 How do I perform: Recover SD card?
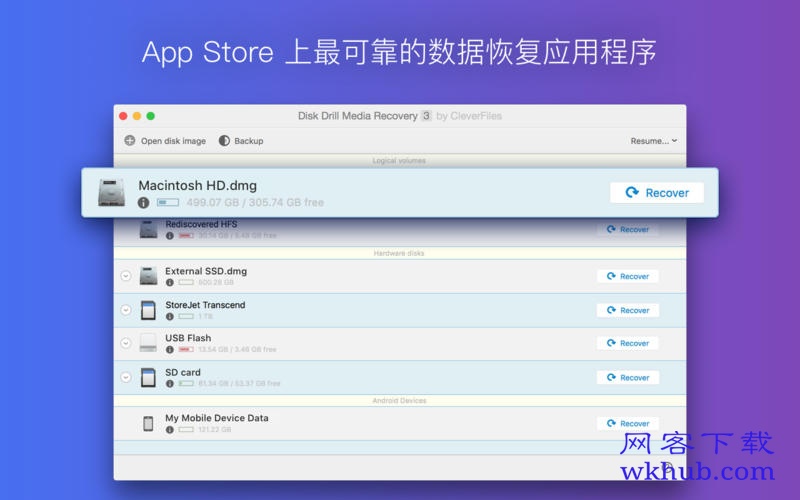click(x=628, y=378)
